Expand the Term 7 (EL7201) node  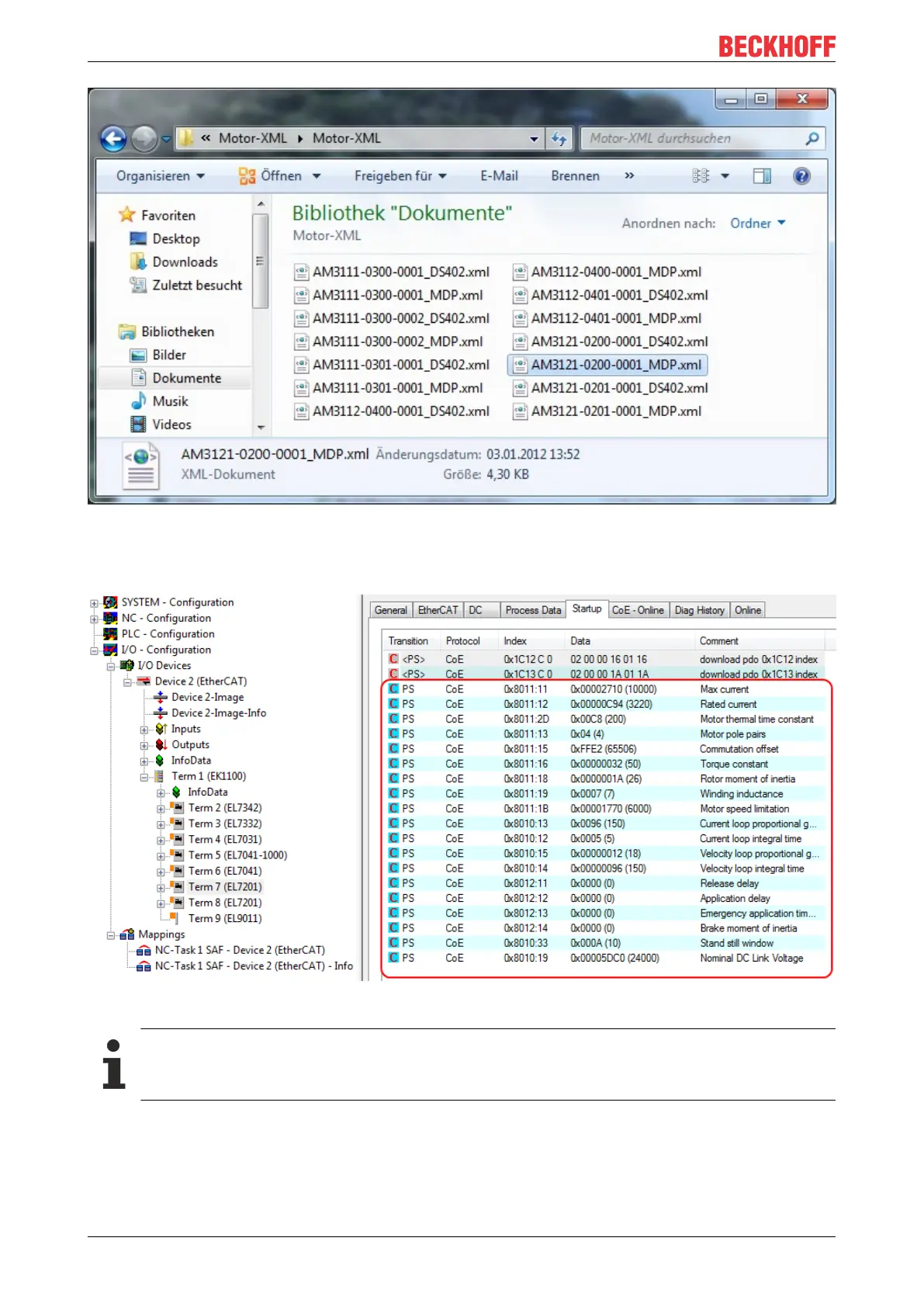[161, 887]
